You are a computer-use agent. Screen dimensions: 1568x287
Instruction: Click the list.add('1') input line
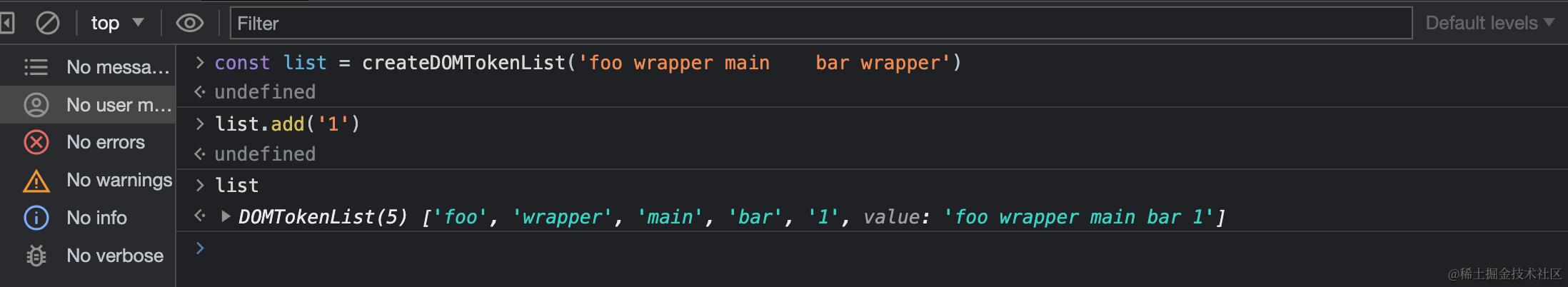coord(287,124)
